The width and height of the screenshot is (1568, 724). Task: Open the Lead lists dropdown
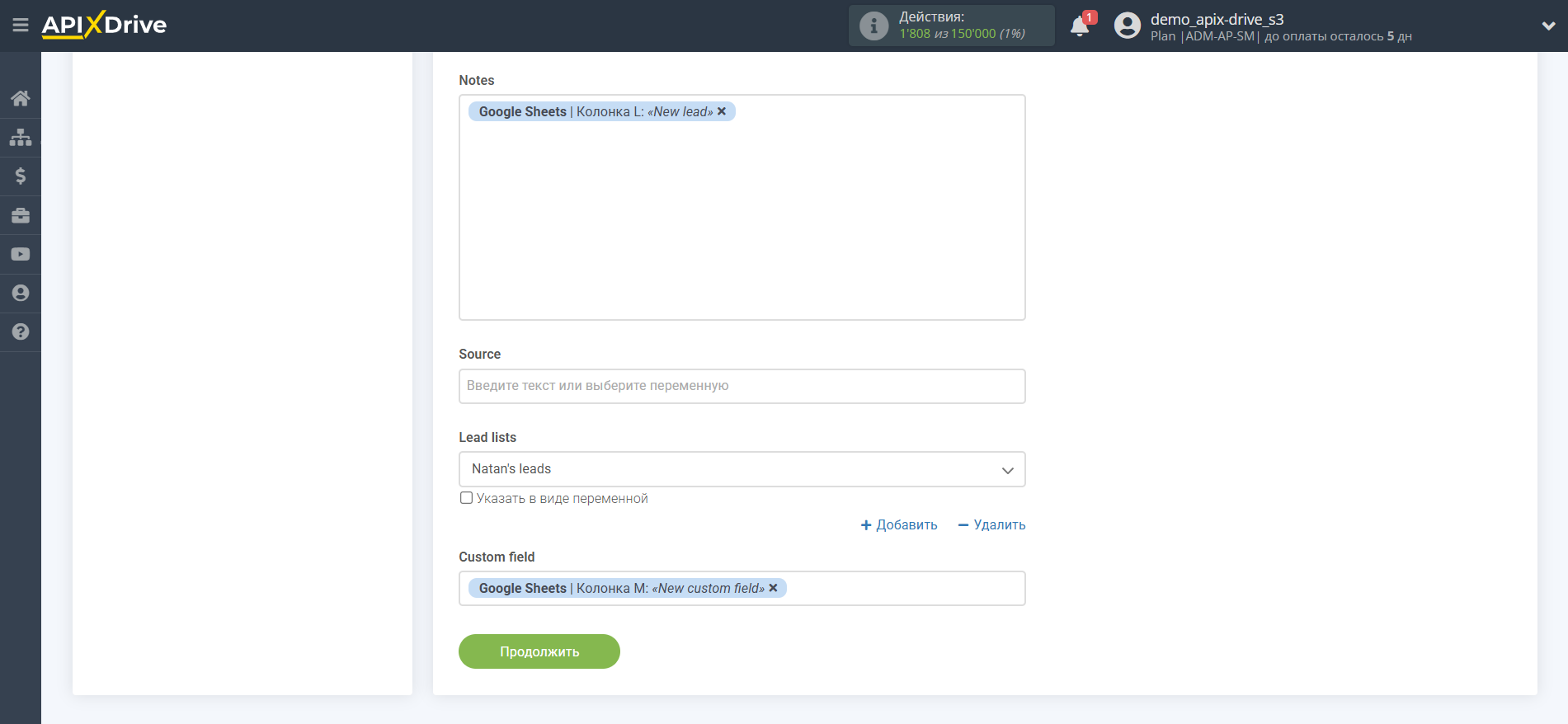tap(742, 469)
